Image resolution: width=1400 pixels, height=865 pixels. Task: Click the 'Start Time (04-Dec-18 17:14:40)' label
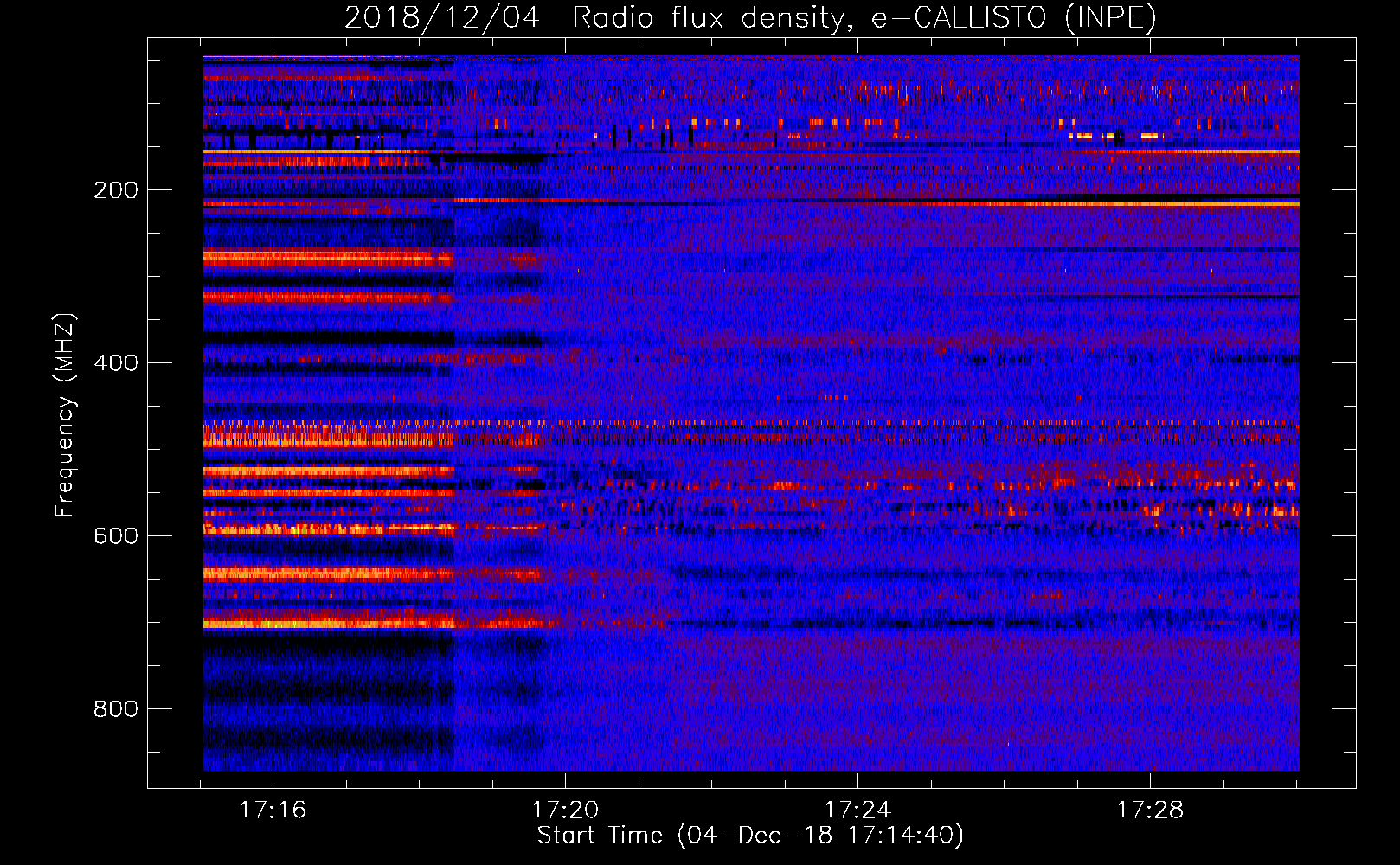click(750, 836)
